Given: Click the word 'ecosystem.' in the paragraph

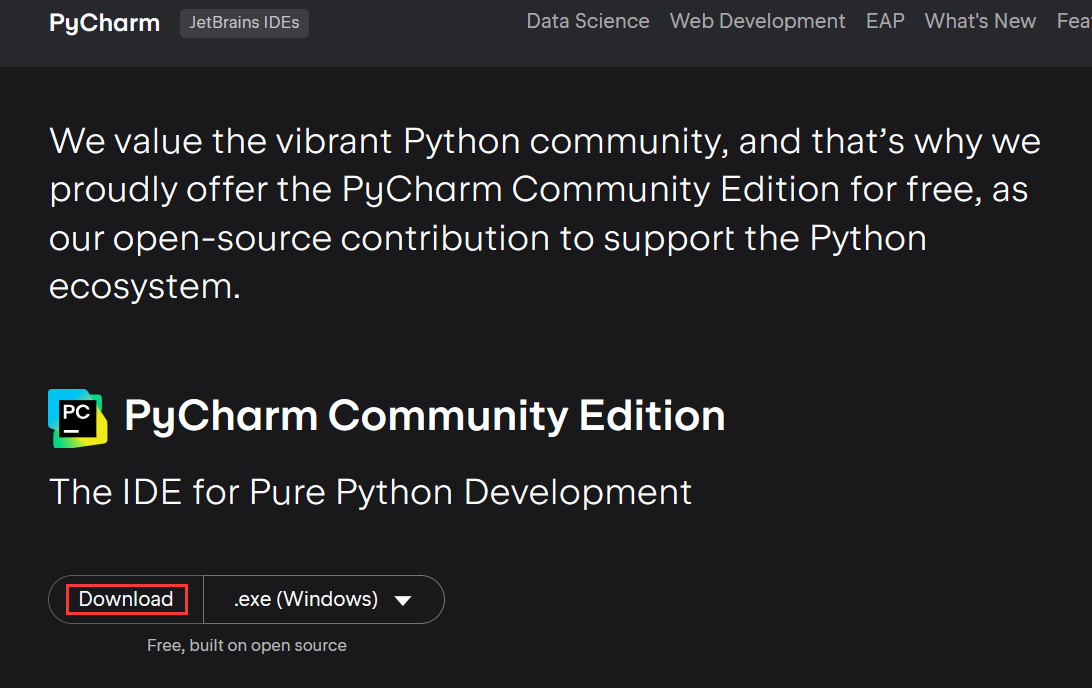Looking at the screenshot, I should (x=145, y=287).
